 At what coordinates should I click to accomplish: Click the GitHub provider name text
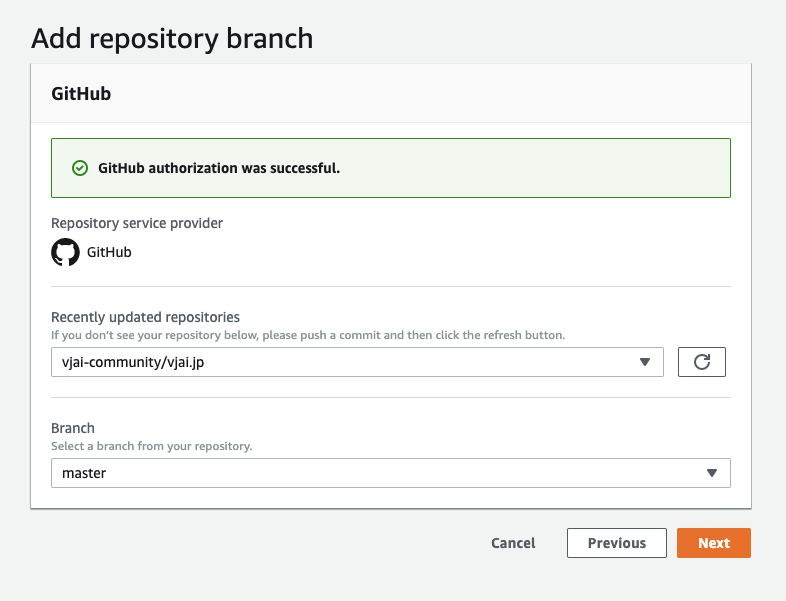pyautogui.click(x=109, y=252)
